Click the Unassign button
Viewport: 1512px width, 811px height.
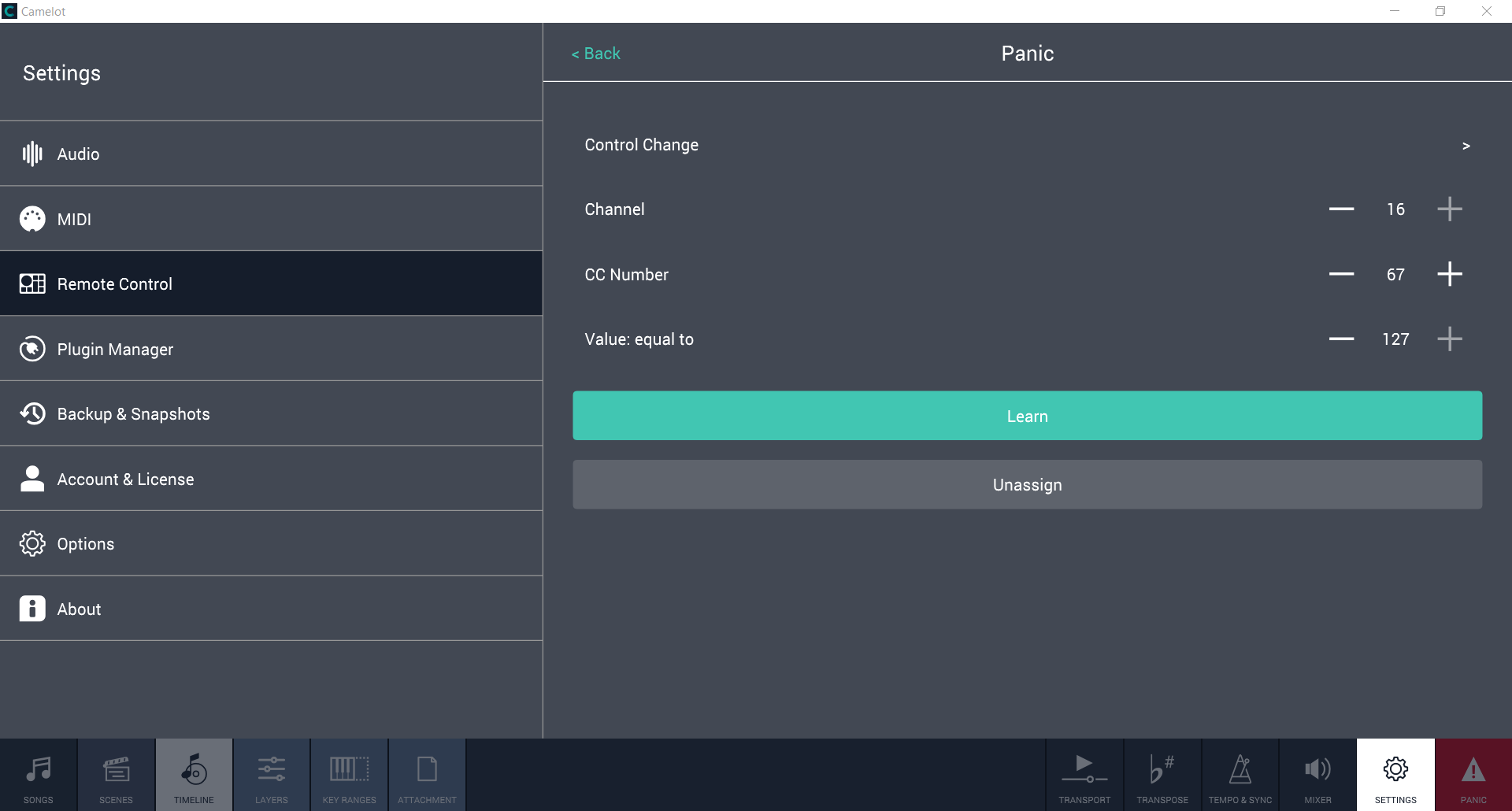click(x=1027, y=485)
